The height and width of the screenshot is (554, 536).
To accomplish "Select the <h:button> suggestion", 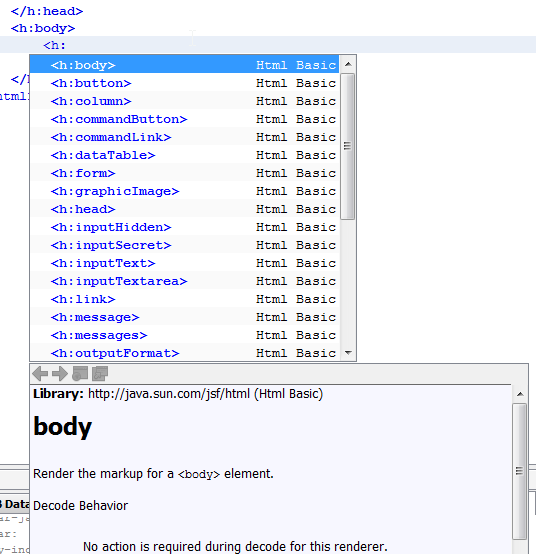I will pos(184,83).
